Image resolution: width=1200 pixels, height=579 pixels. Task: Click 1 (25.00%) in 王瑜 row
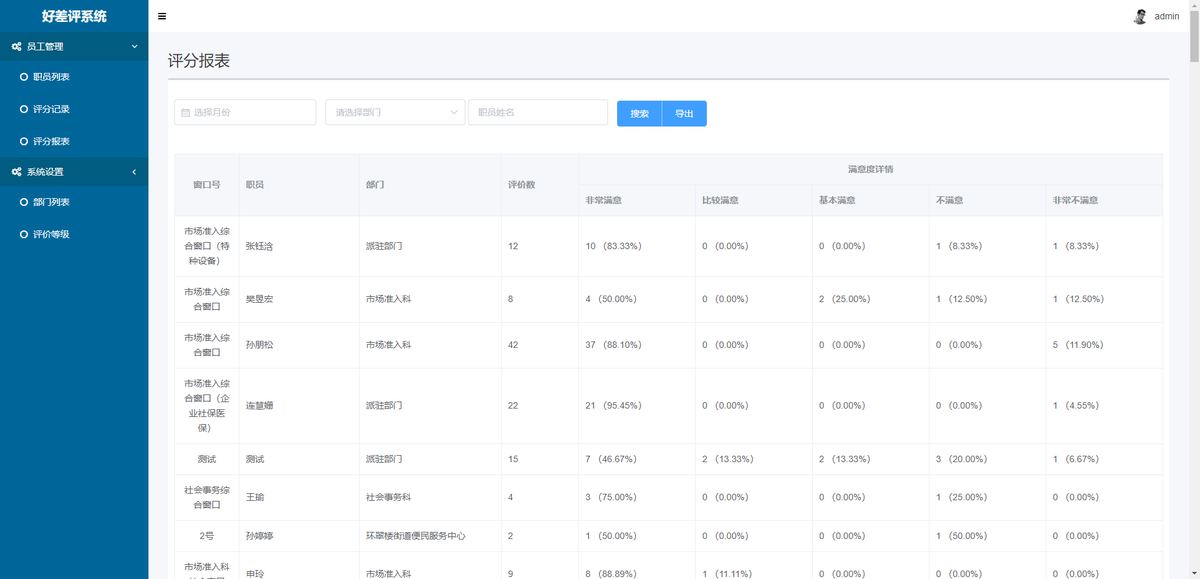tap(962, 497)
